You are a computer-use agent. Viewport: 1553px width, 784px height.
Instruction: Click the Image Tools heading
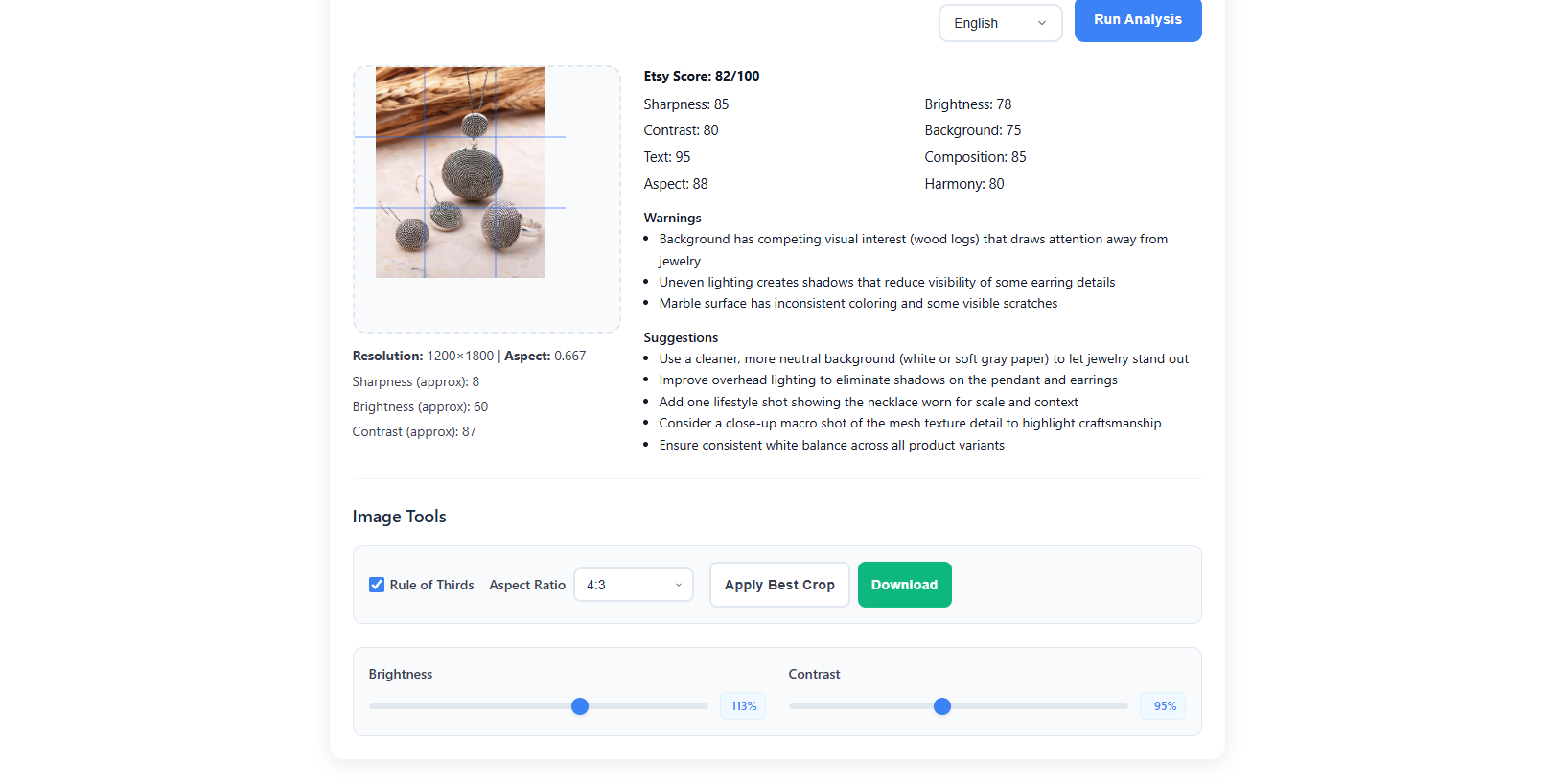[399, 517]
